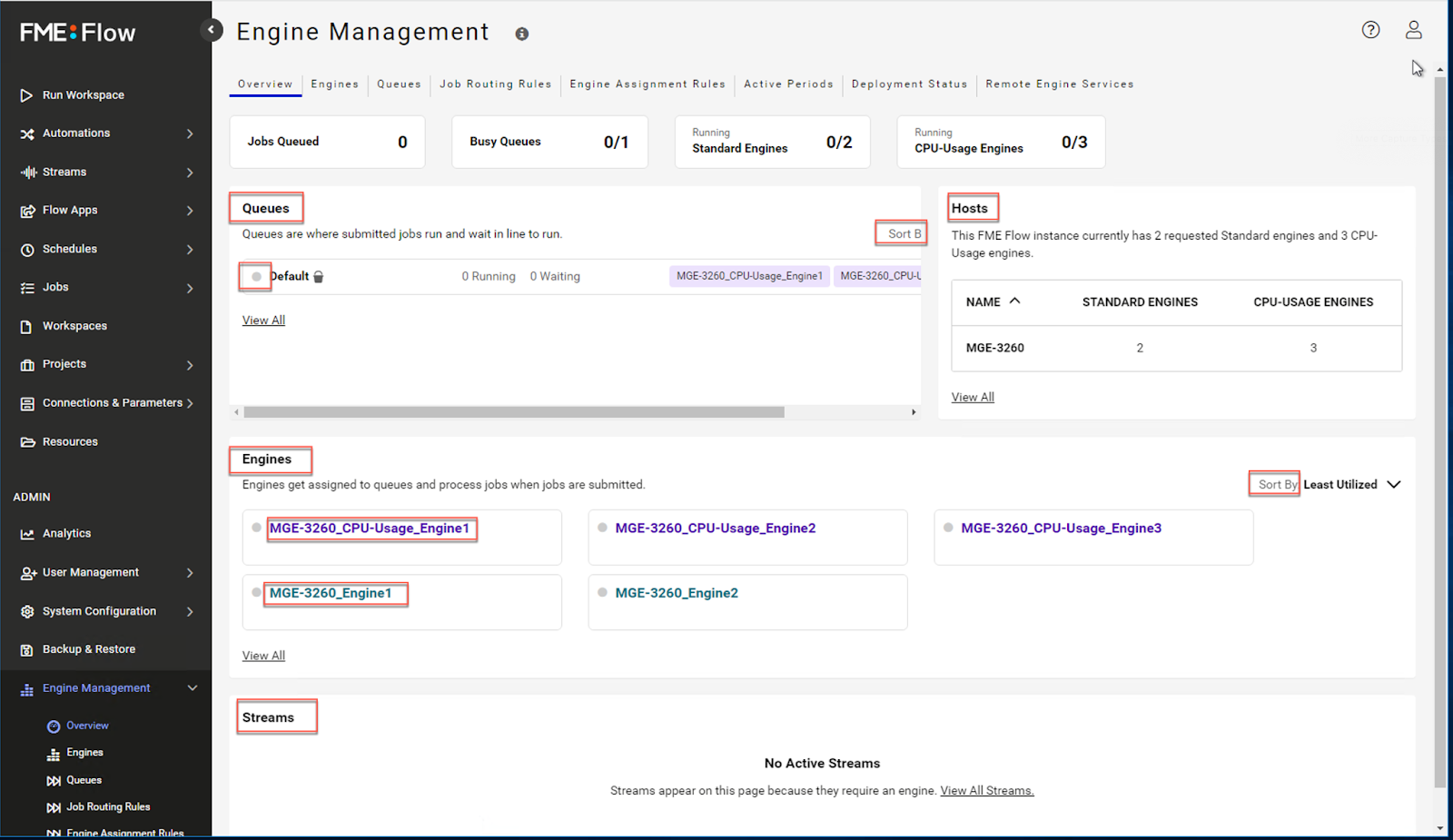Viewport: 1453px width, 840px height.
Task: Click the Queues panel horizontal scrollbar
Action: pos(514,412)
